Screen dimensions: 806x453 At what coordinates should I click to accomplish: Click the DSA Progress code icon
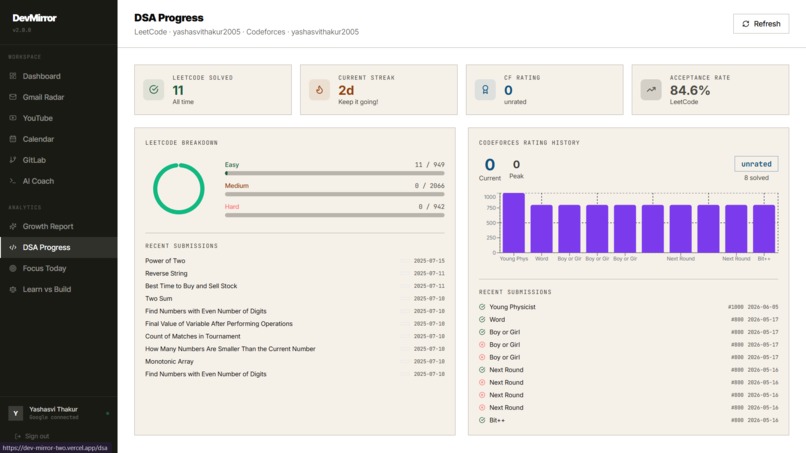point(13,247)
